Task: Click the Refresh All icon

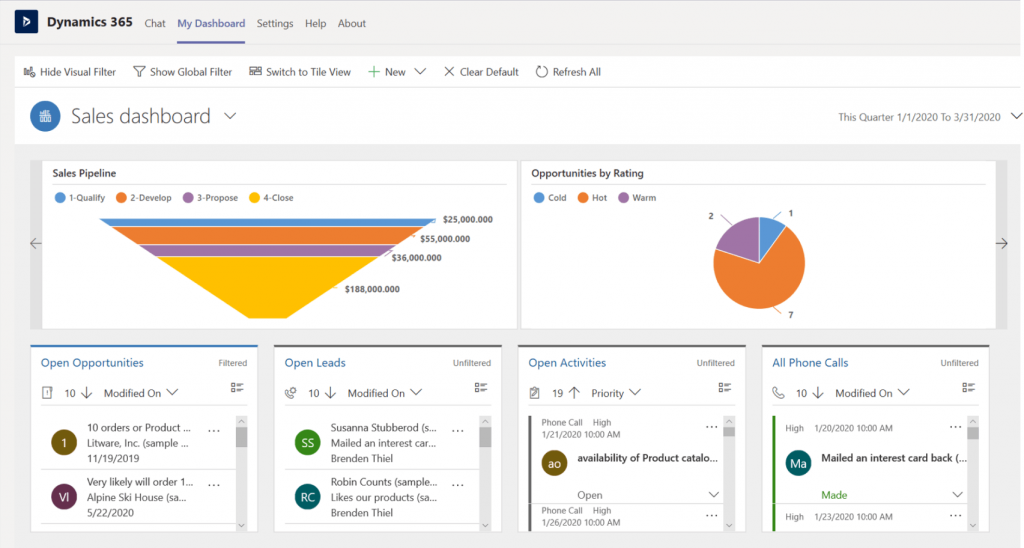Action: [x=542, y=72]
